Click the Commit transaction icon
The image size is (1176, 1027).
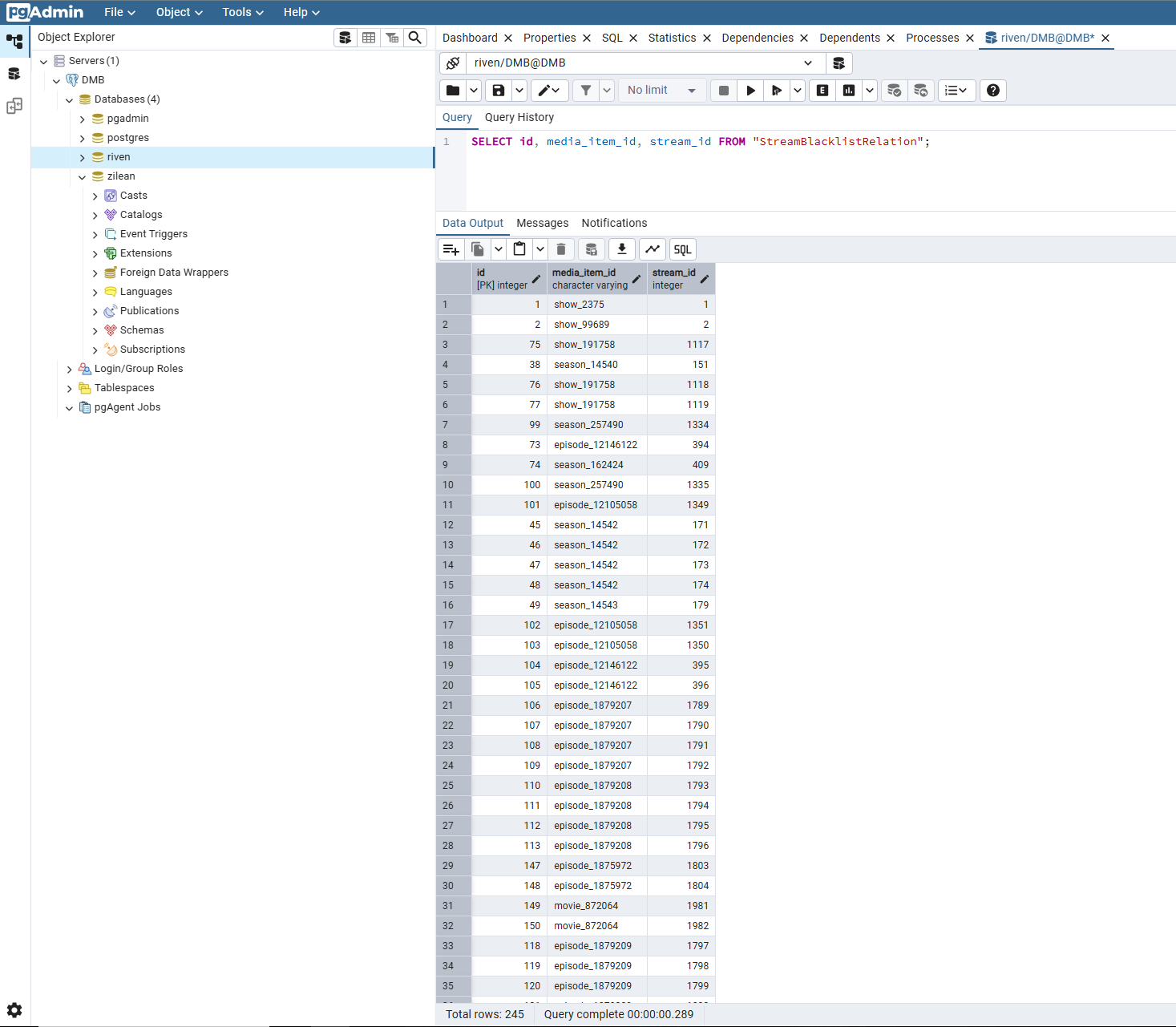[x=895, y=91]
